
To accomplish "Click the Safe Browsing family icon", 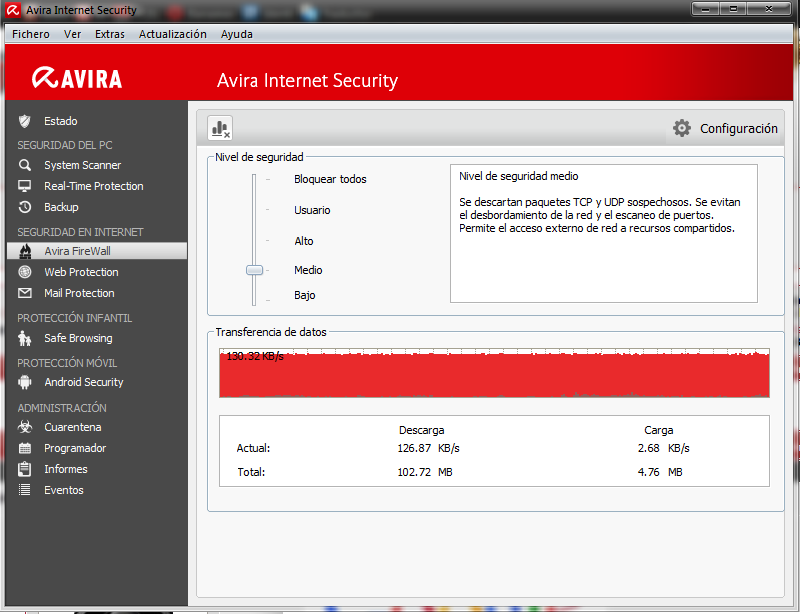I will click(24, 338).
